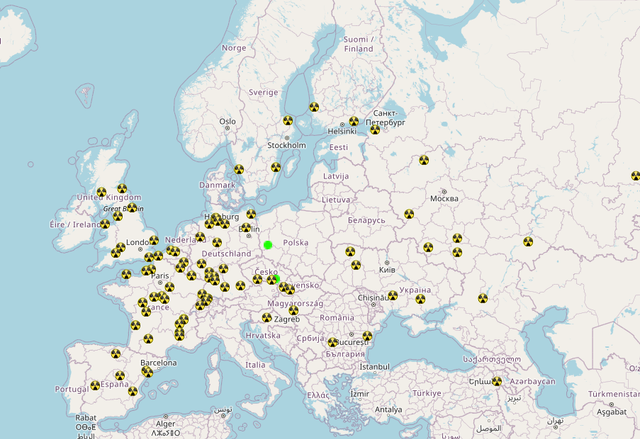Open the nuclear marker just below the Санкт-Петербург label
Image resolution: width=640 pixels, height=439 pixels.
pyautogui.click(x=375, y=130)
